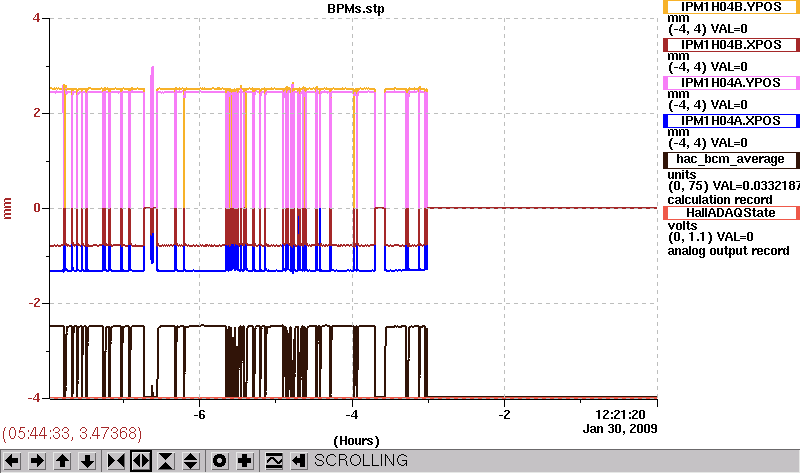Click the (Hours) axis label
This screenshot has width=800, height=473.
[356, 441]
